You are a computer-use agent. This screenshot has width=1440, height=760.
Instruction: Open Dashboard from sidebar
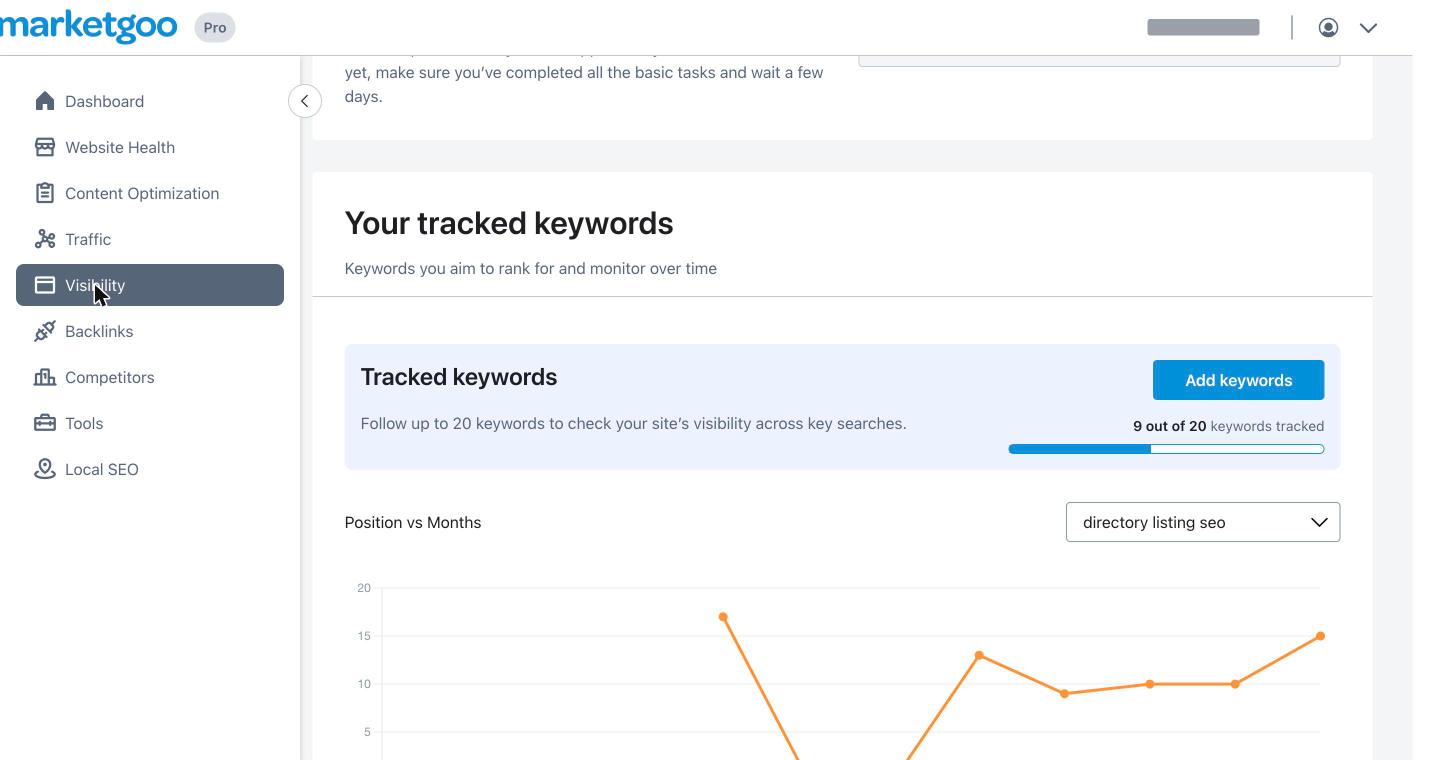150,101
